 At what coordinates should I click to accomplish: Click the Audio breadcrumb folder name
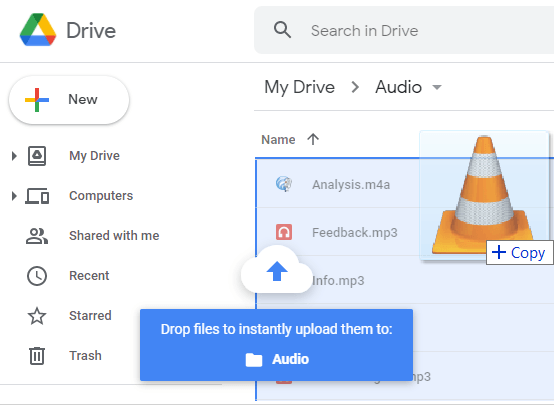(399, 87)
